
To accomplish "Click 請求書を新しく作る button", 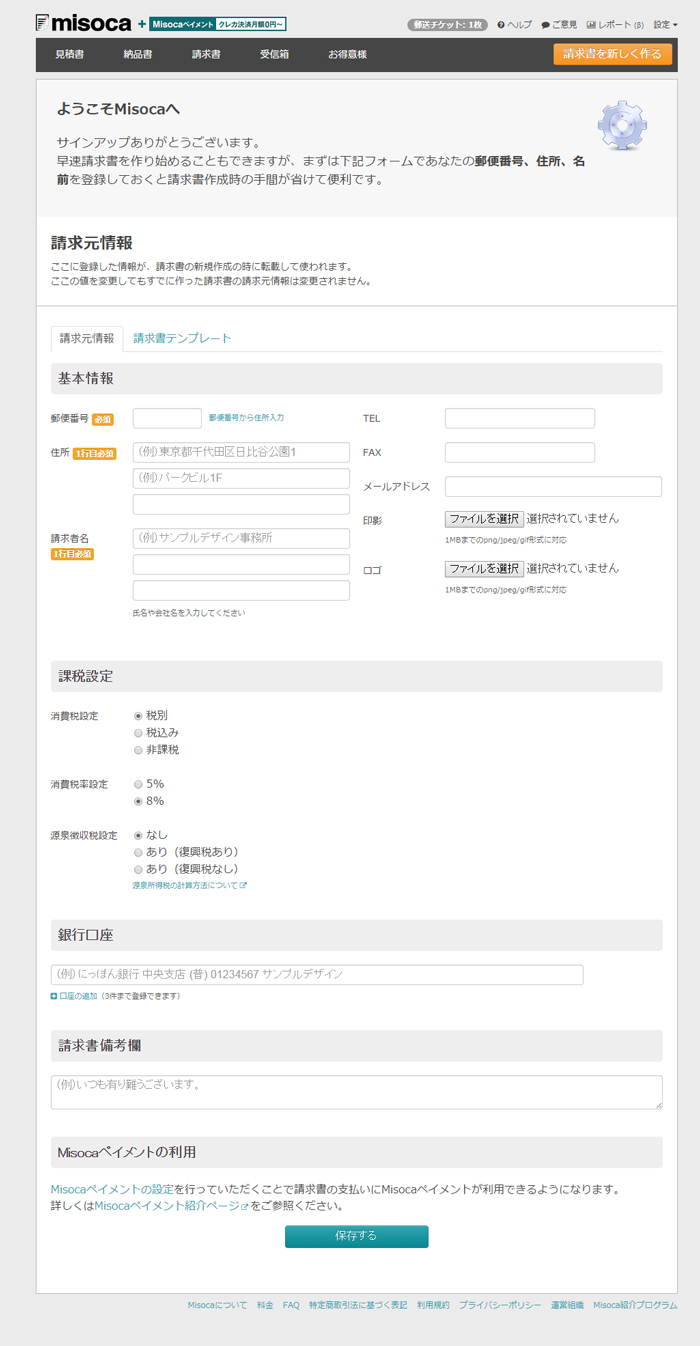I will pyautogui.click(x=612, y=54).
